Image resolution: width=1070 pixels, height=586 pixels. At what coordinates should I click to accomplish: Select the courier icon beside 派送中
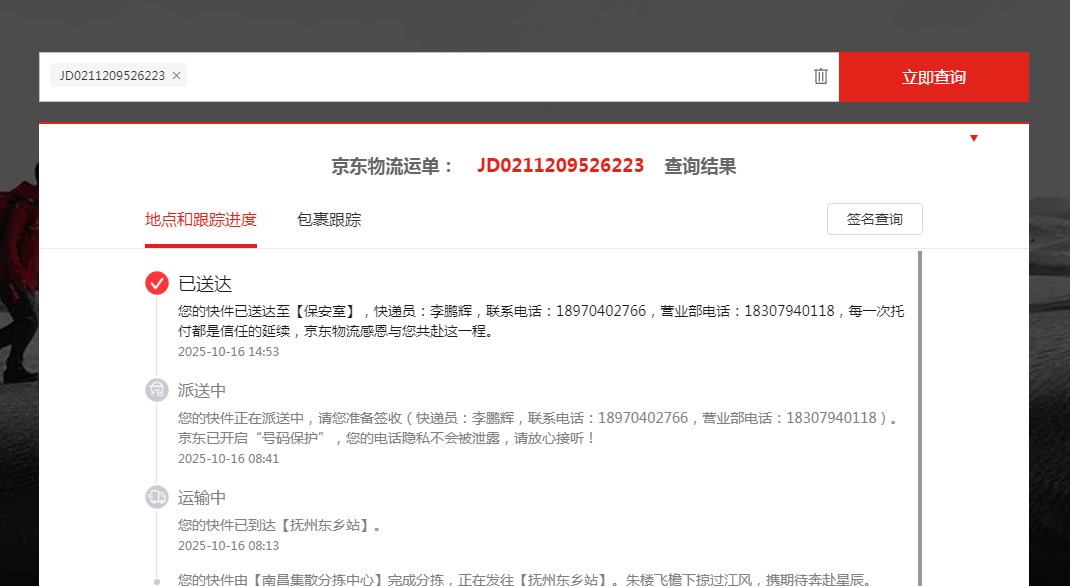click(x=157, y=390)
